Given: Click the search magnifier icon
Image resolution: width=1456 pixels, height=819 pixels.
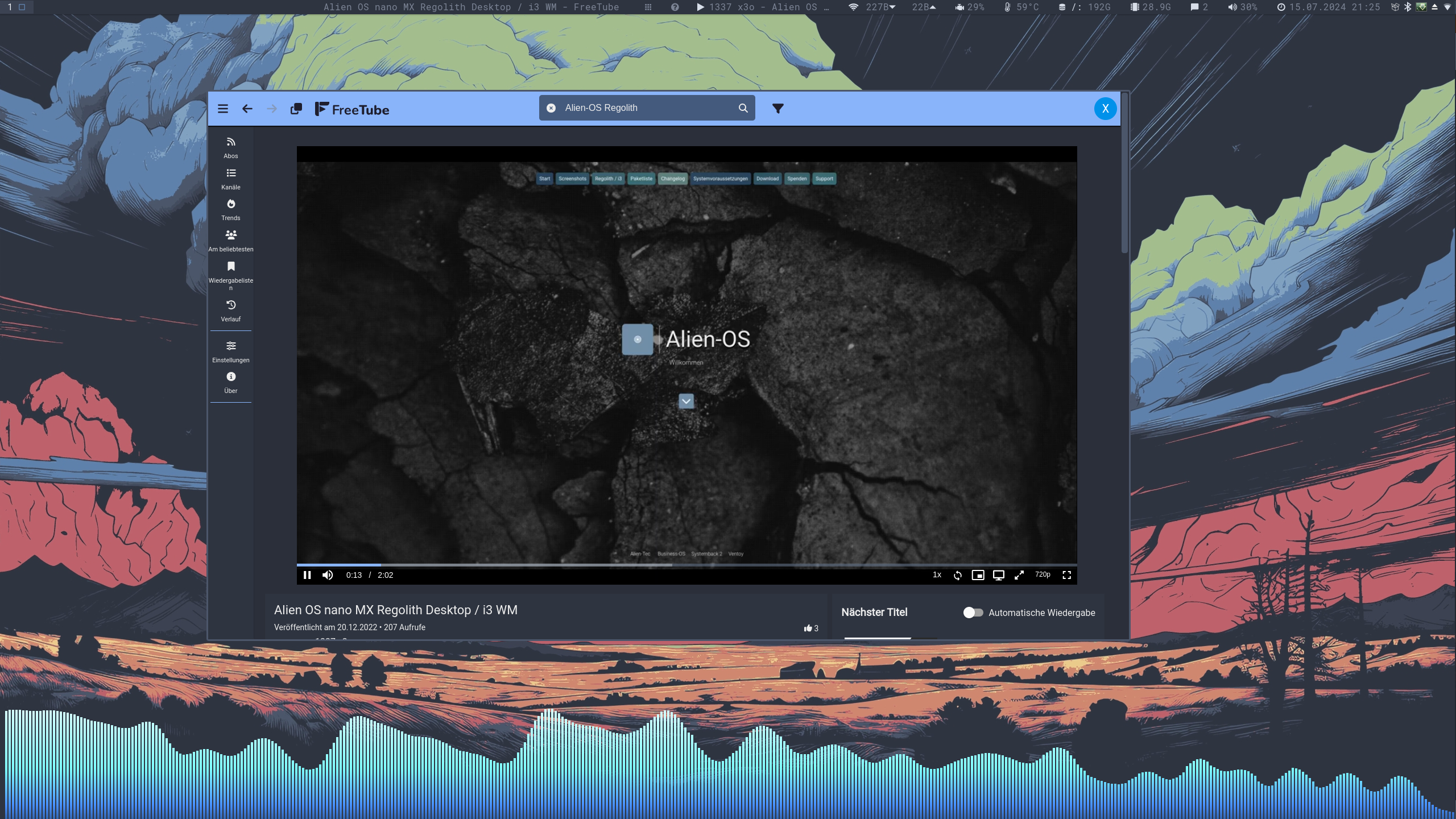Looking at the screenshot, I should tap(743, 108).
